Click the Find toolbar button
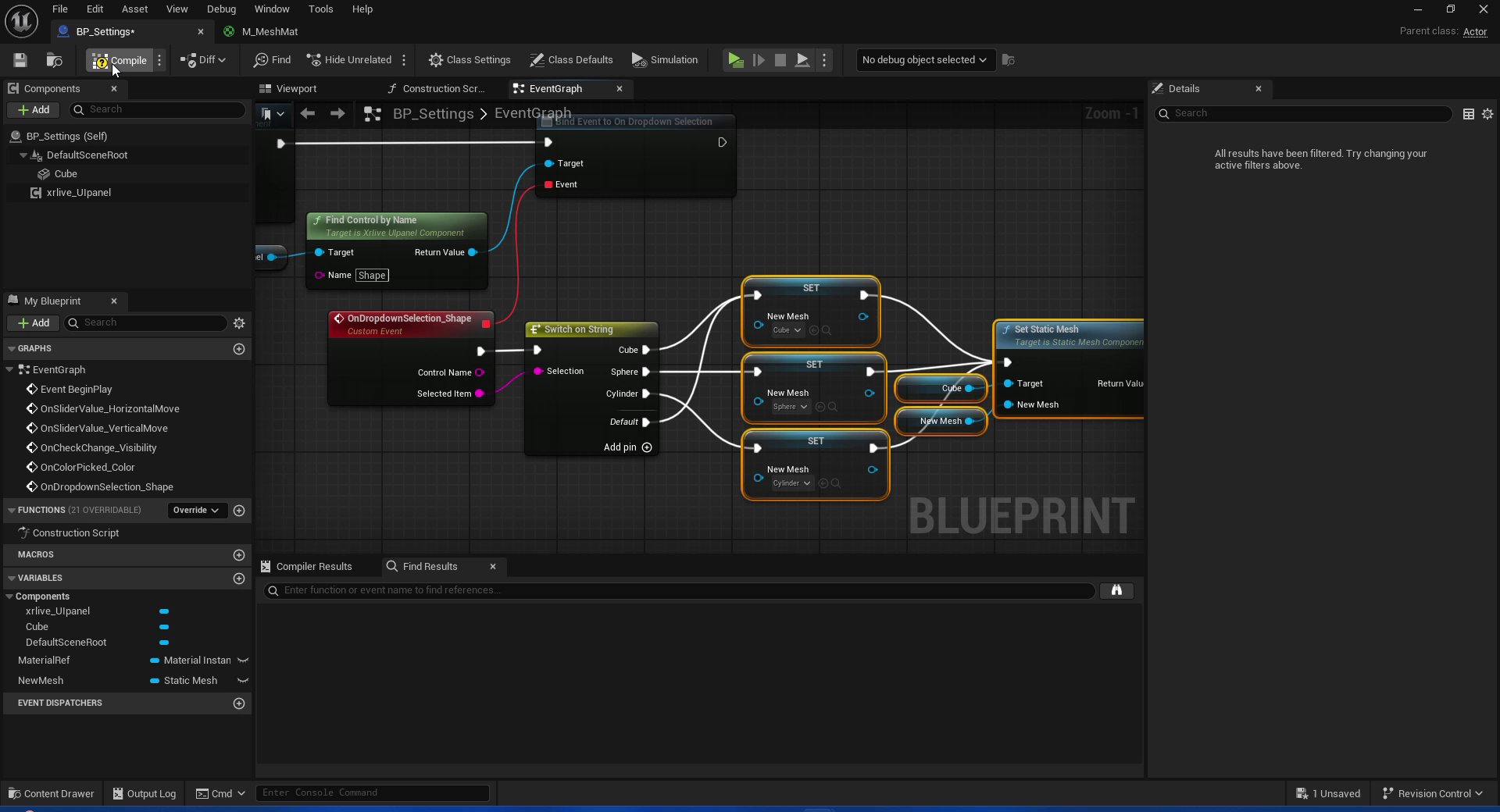 coord(272,60)
